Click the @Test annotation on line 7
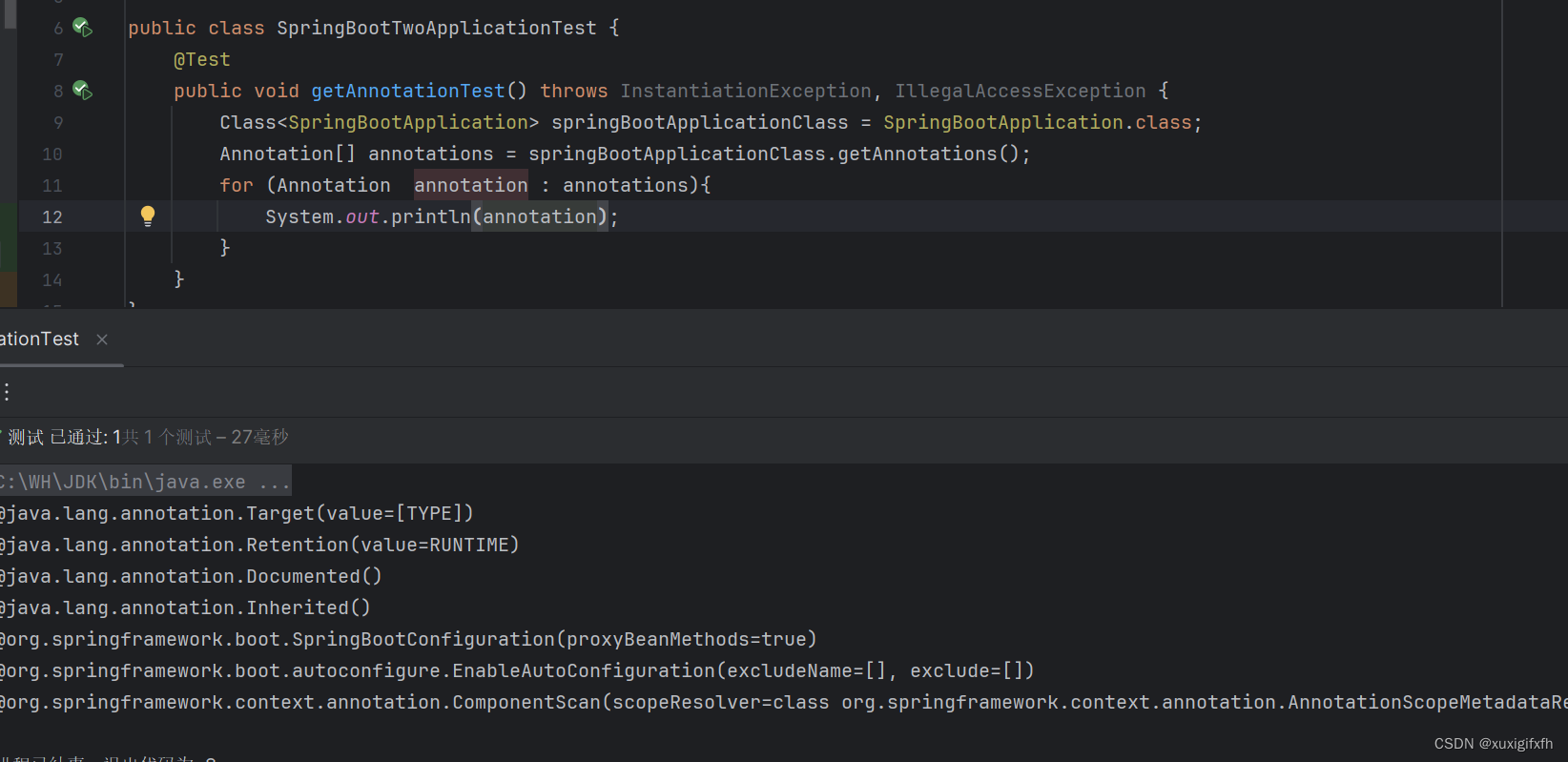The height and width of the screenshot is (762, 1568). pyautogui.click(x=202, y=59)
